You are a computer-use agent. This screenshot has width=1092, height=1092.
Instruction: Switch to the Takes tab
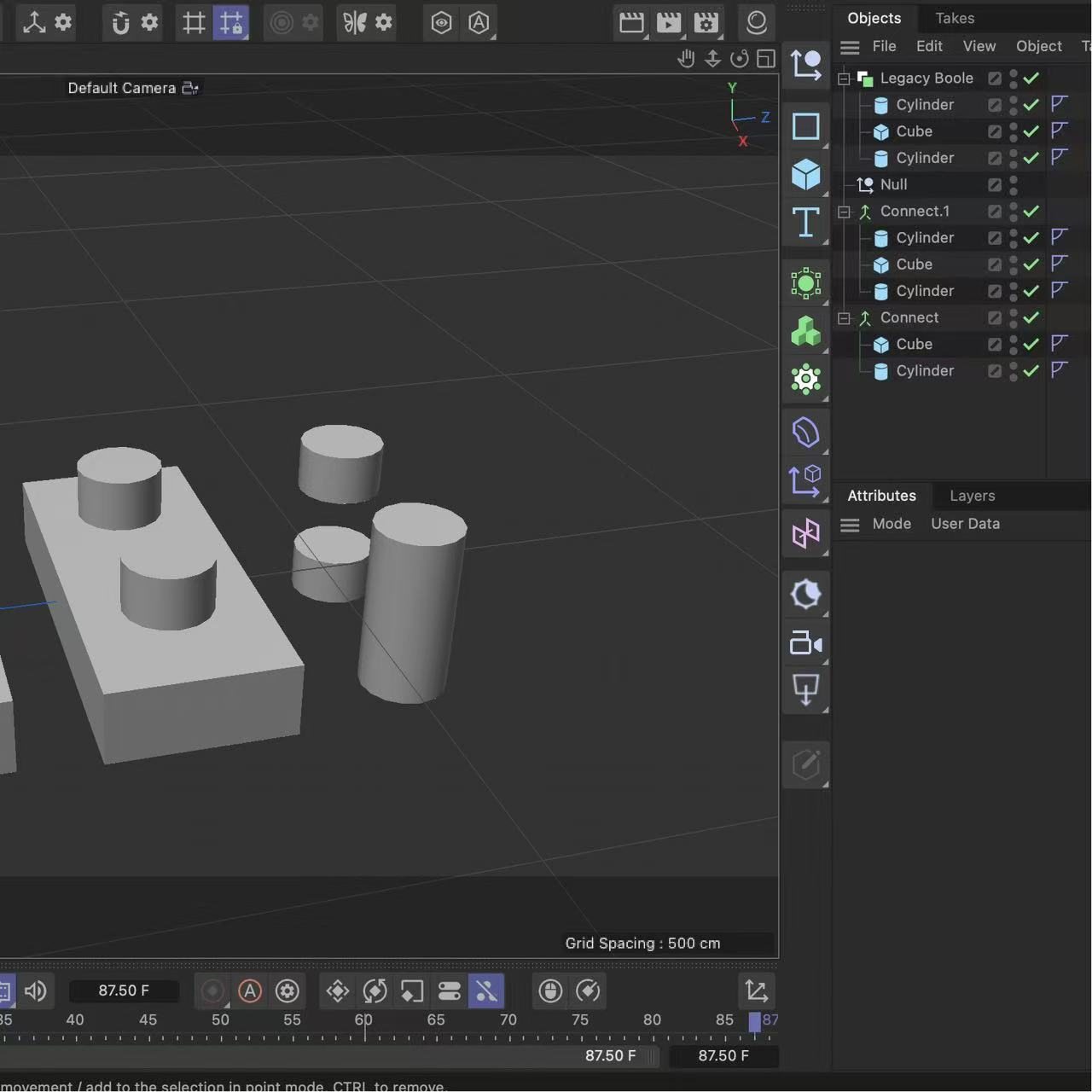954,18
